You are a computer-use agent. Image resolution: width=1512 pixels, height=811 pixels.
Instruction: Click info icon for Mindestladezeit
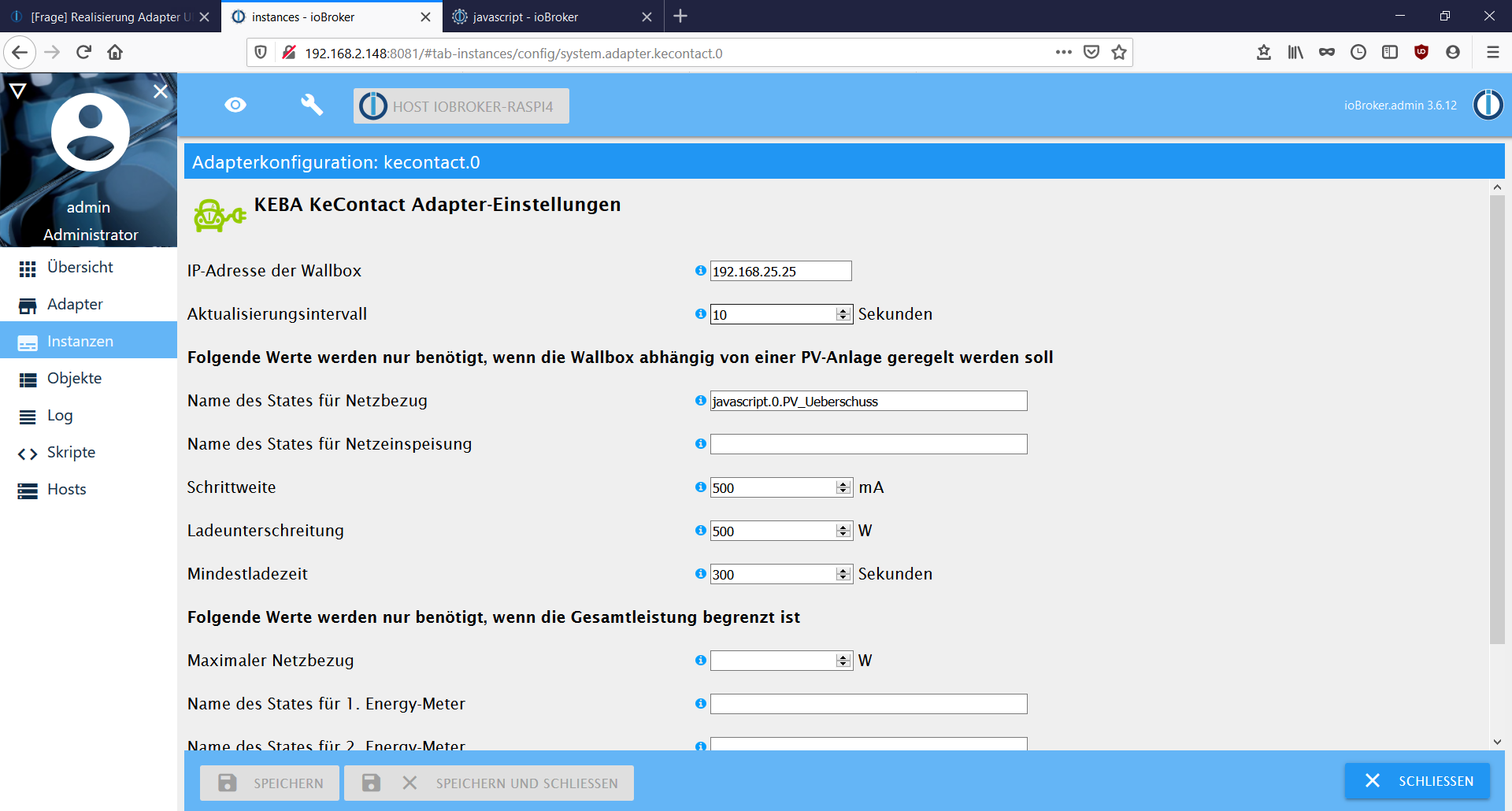coord(700,573)
